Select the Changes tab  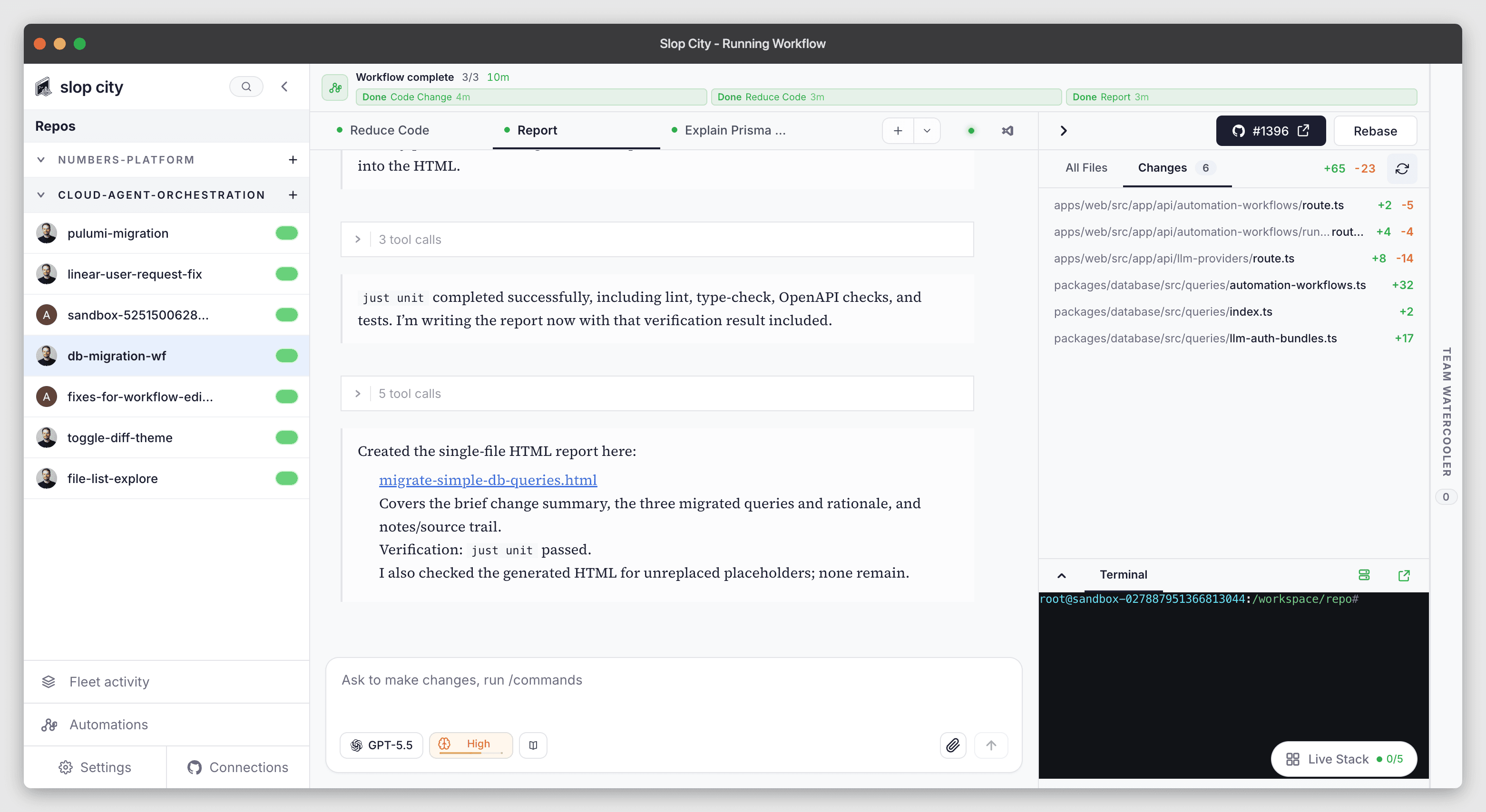tap(1177, 168)
